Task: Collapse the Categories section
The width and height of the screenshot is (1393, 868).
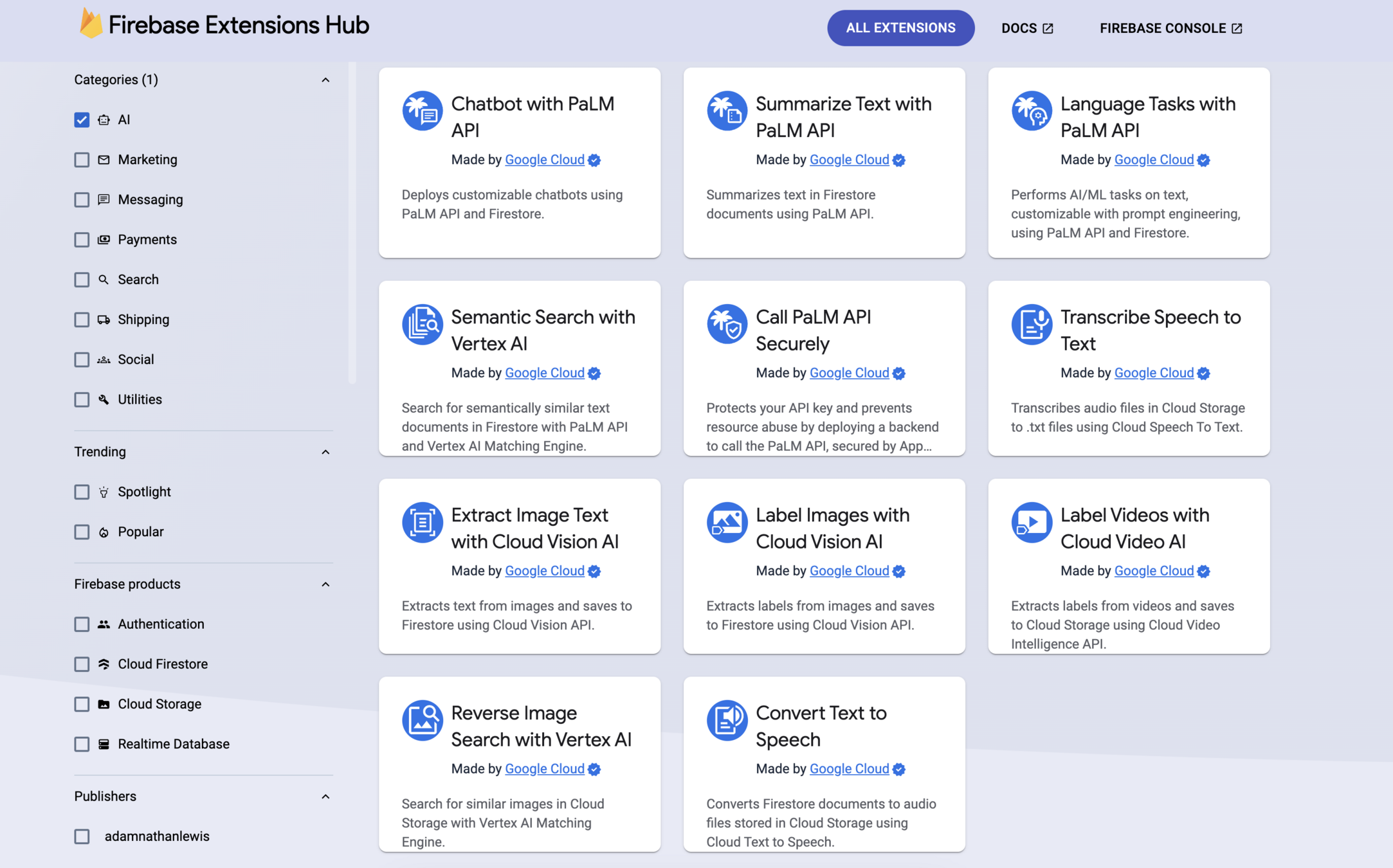Action: tap(325, 80)
